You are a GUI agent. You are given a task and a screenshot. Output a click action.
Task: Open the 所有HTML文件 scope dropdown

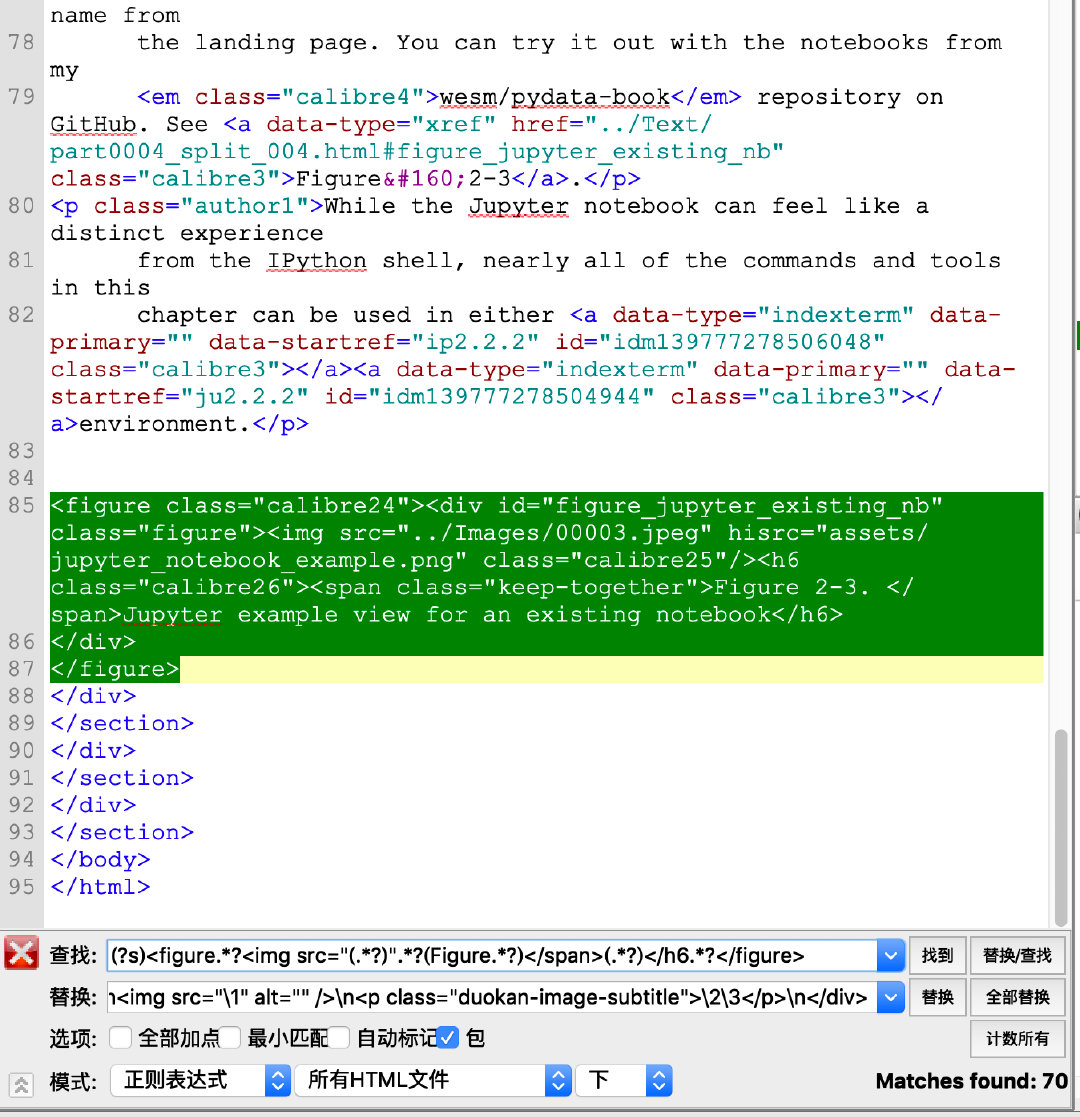click(x=433, y=1081)
